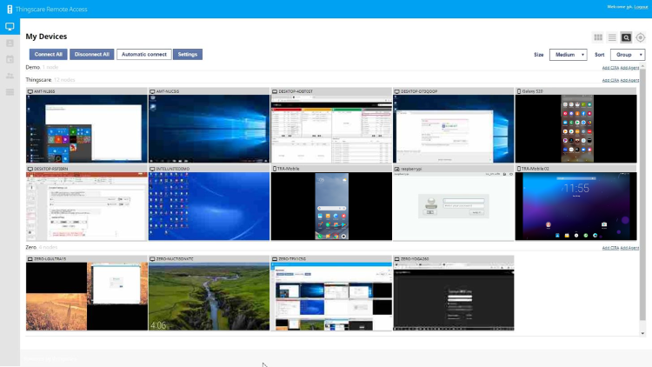Switch to grid icons view
Image resolution: width=652 pixels, height=367 pixels.
click(598, 37)
